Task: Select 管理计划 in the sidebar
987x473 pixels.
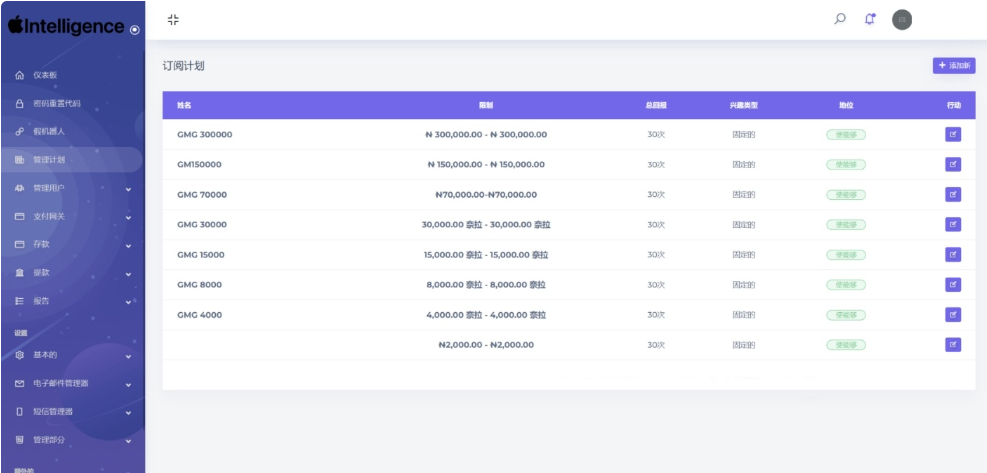Action: tap(48, 160)
